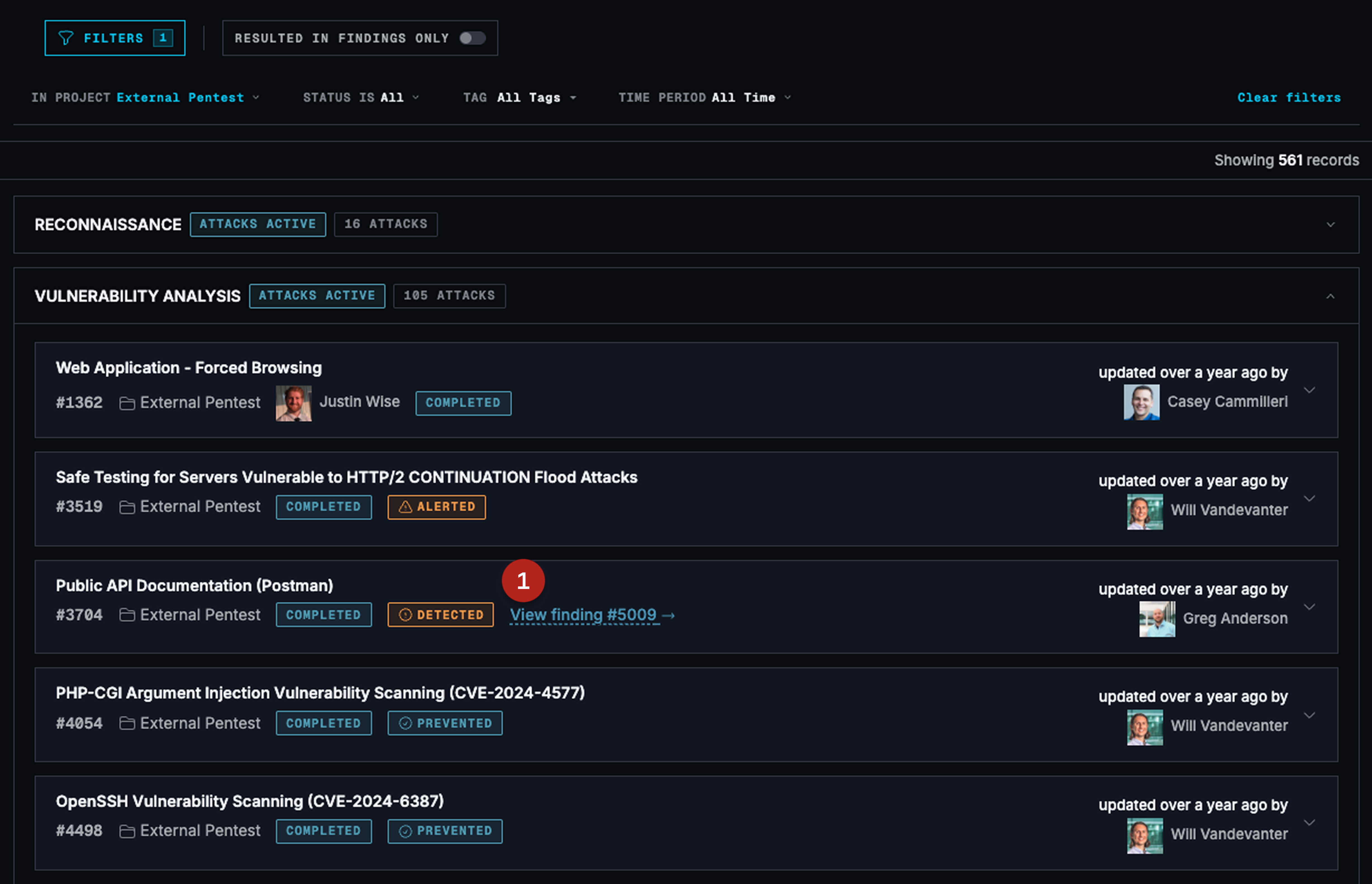Click the Detected status badge
Screen dimensions: 1372x884
click(x=441, y=615)
